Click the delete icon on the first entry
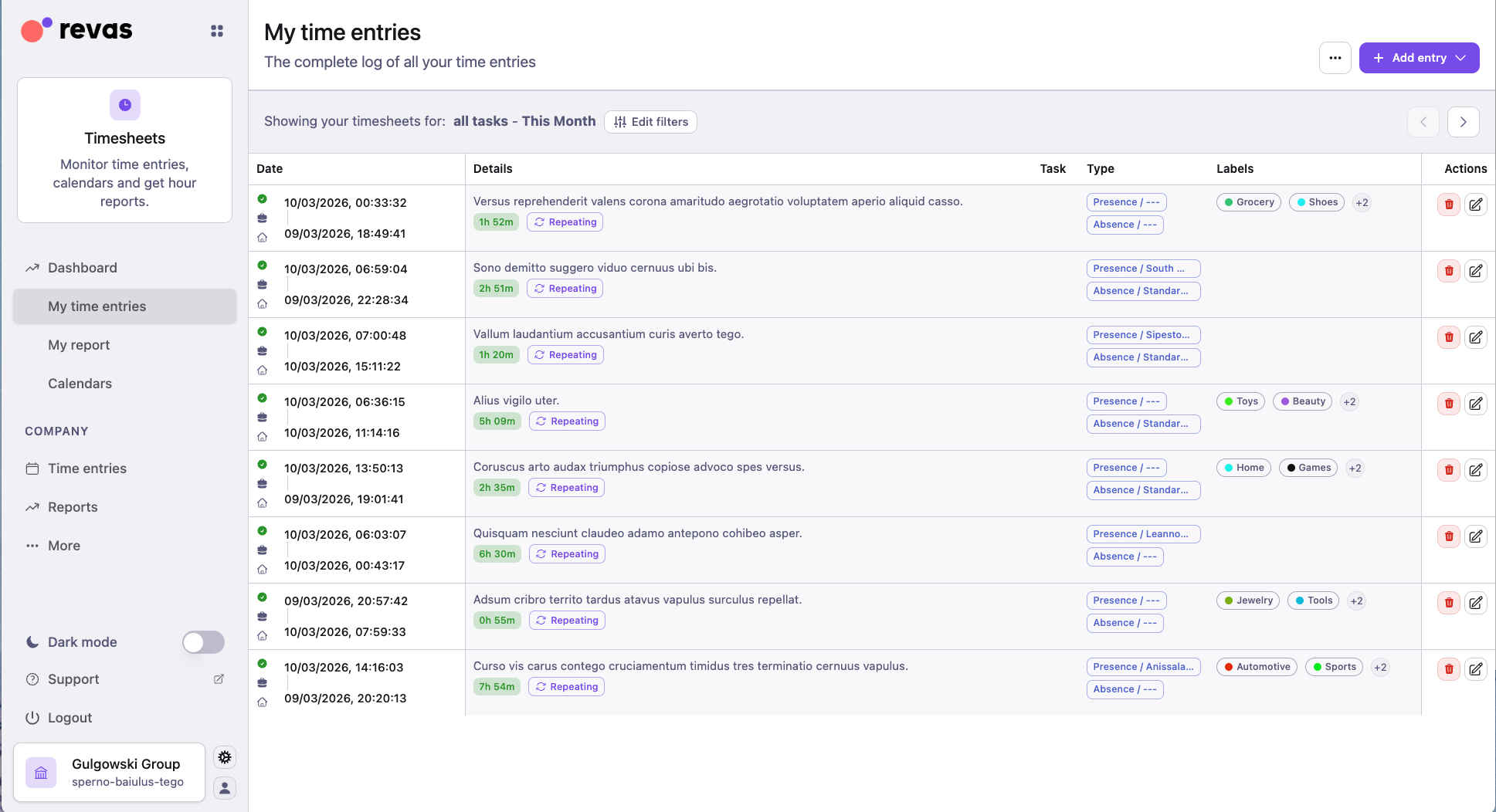The image size is (1496, 812). (1448, 204)
